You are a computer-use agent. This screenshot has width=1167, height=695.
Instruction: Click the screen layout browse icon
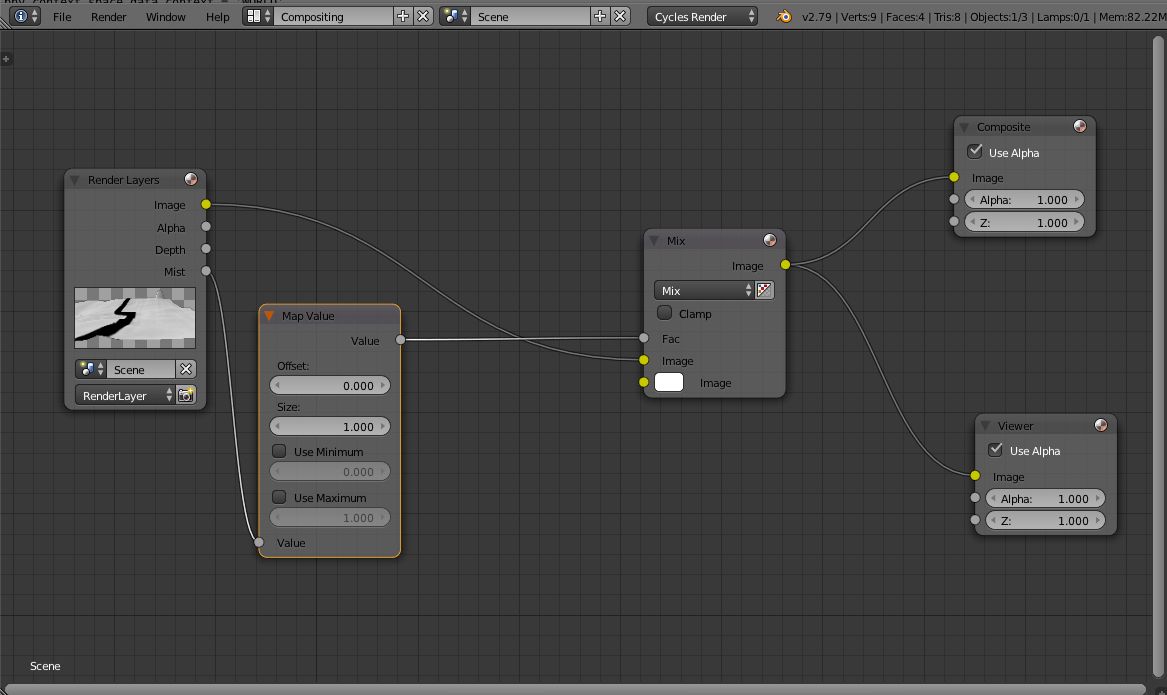pos(258,16)
